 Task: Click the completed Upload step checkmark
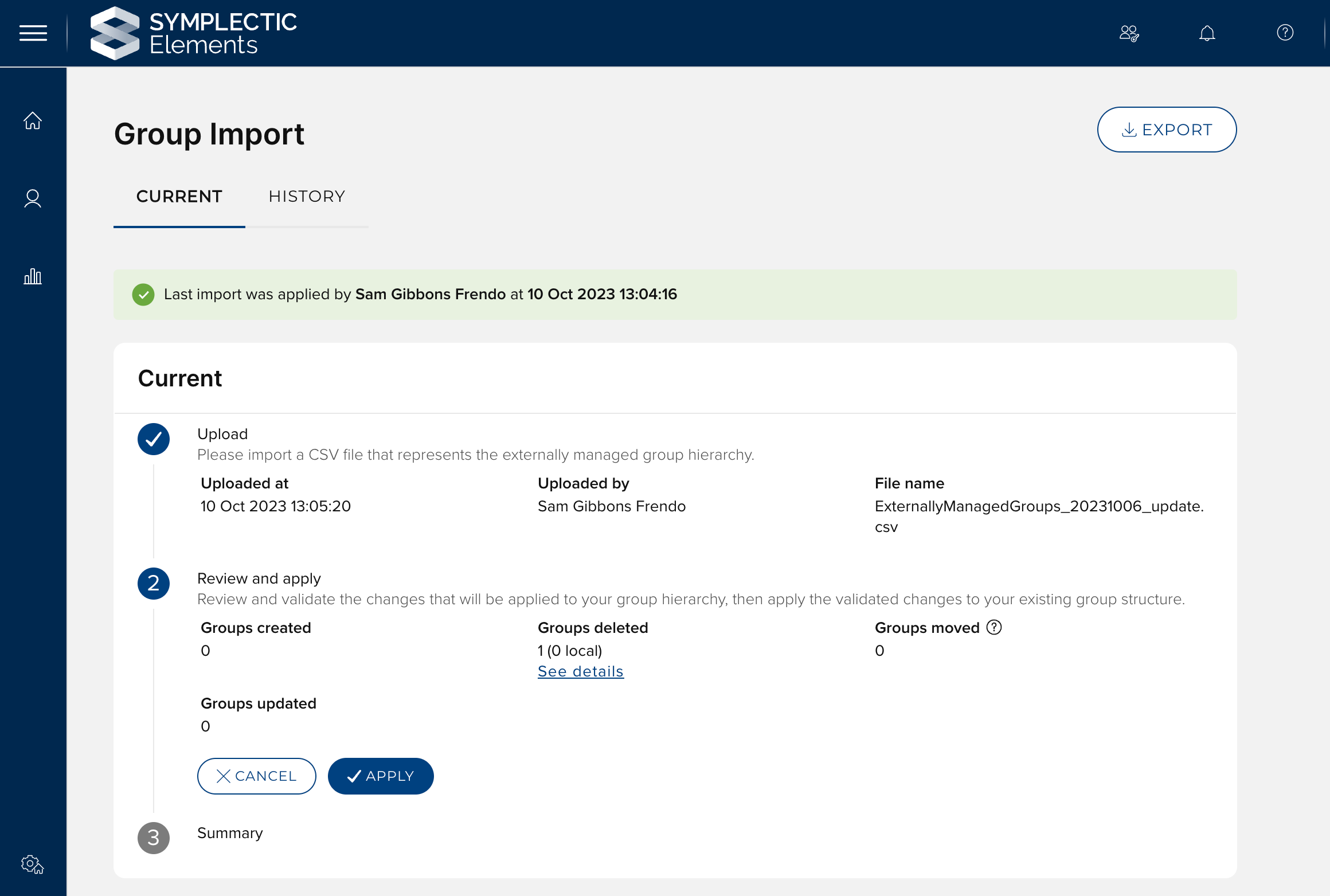pos(154,439)
